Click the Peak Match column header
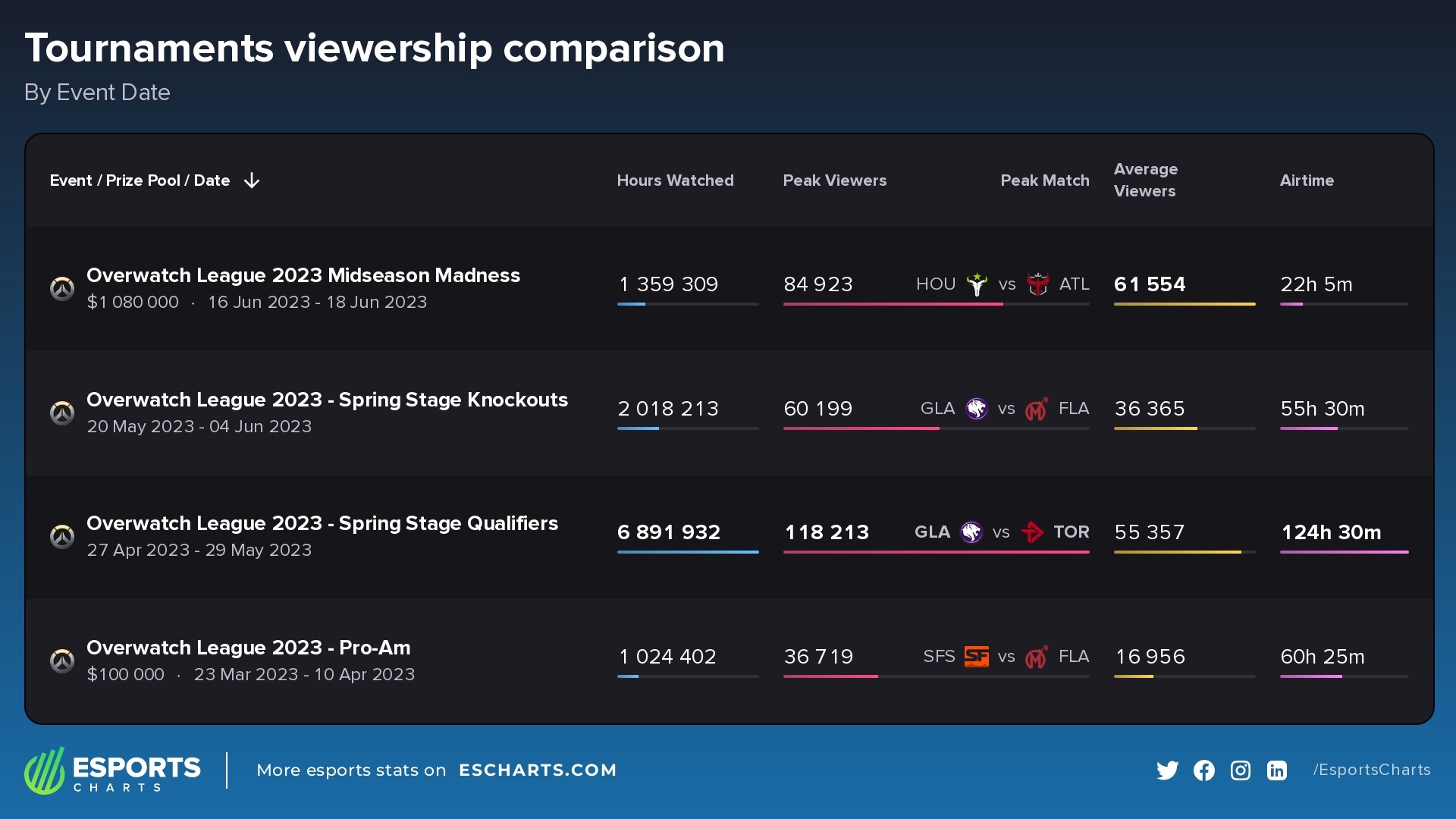 click(1044, 180)
